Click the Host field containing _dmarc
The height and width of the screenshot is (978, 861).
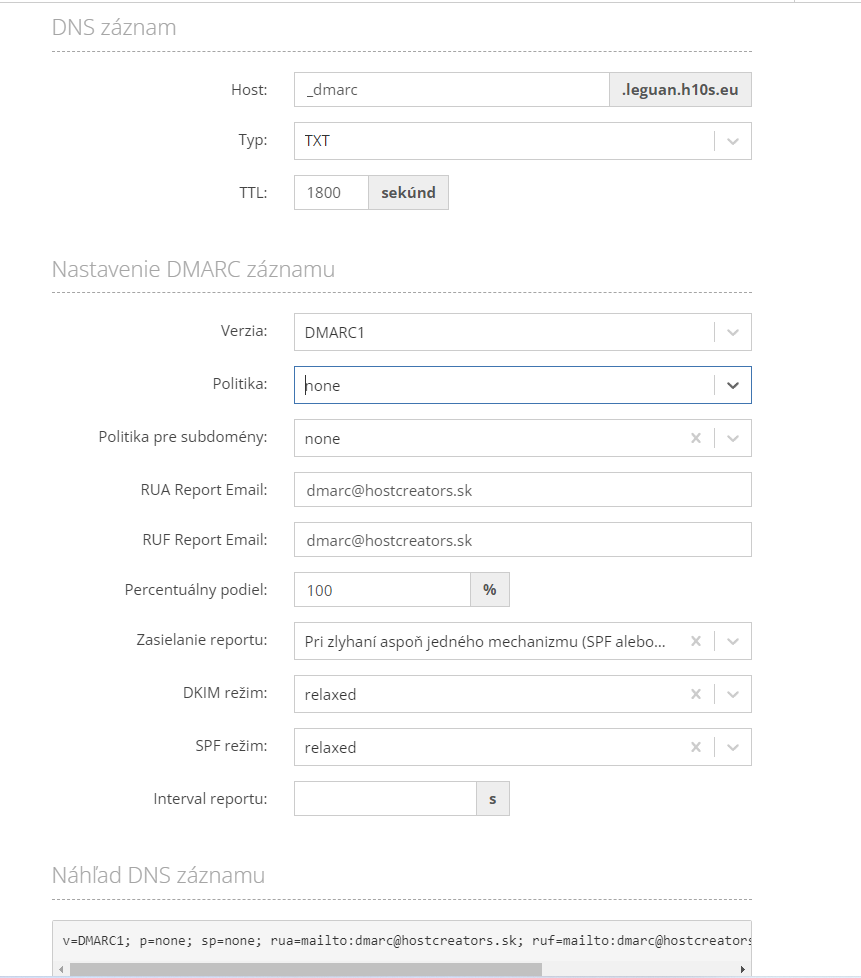(452, 90)
